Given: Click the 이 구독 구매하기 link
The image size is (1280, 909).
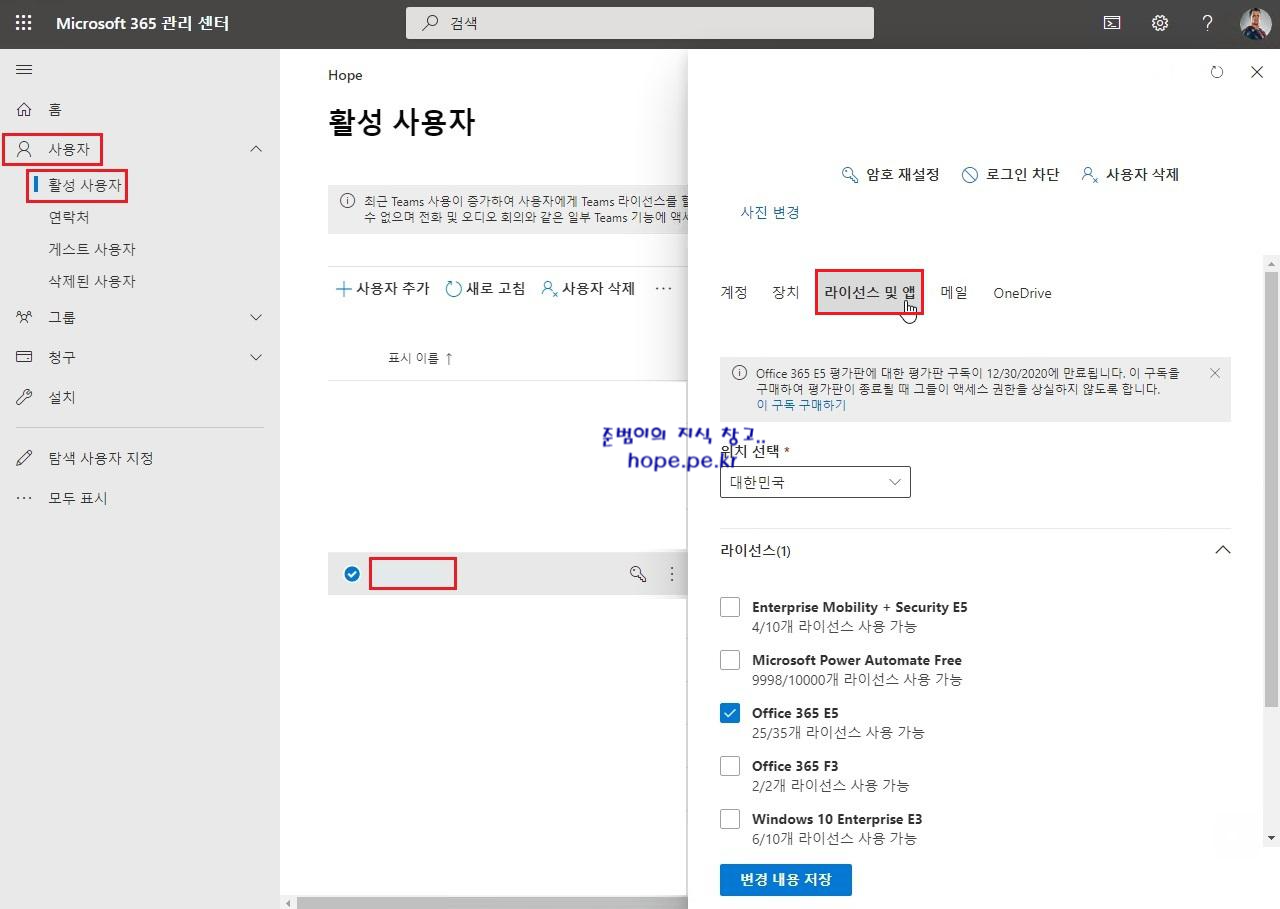Looking at the screenshot, I should (801, 405).
